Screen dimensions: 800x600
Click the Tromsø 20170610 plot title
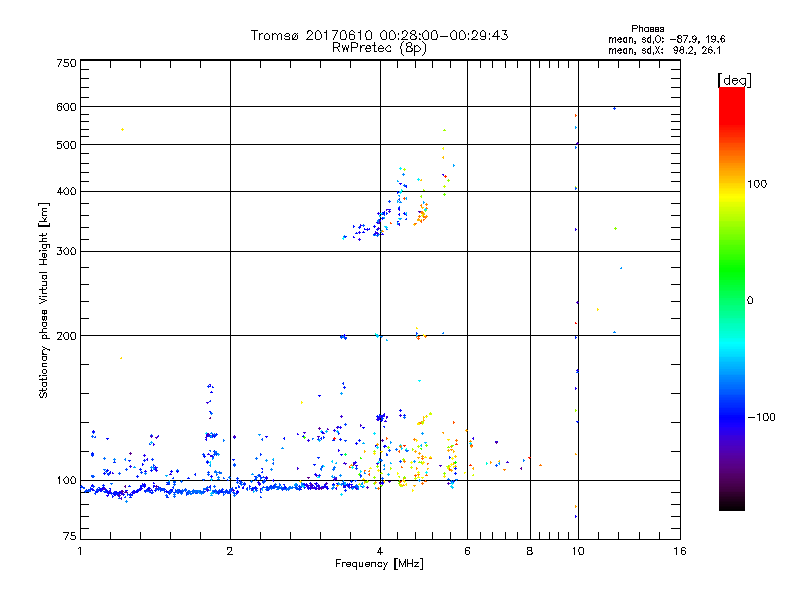[x=379, y=35]
